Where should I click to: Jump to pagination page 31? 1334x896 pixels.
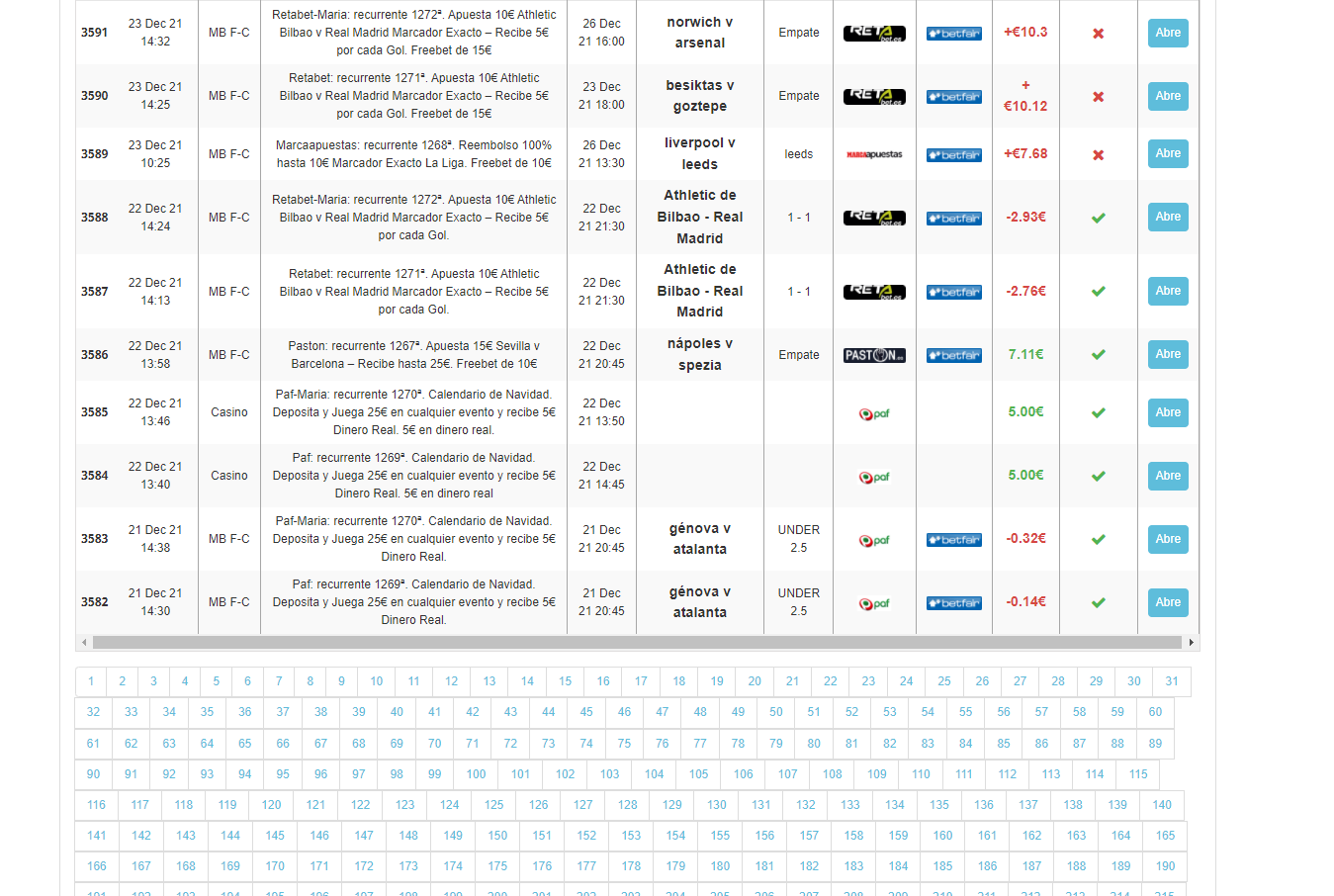pyautogui.click(x=1172, y=681)
